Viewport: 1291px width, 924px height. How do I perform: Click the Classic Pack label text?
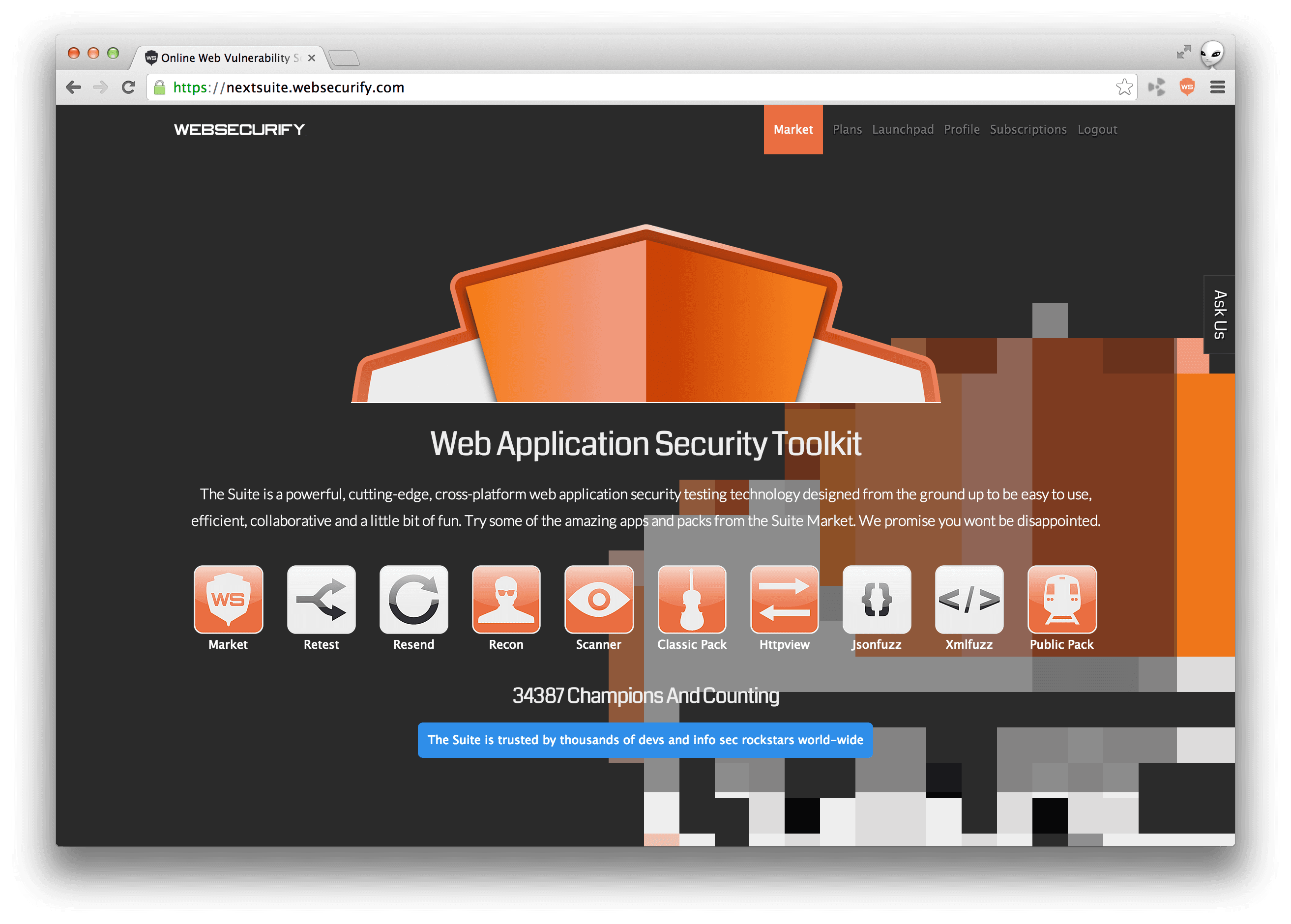691,644
